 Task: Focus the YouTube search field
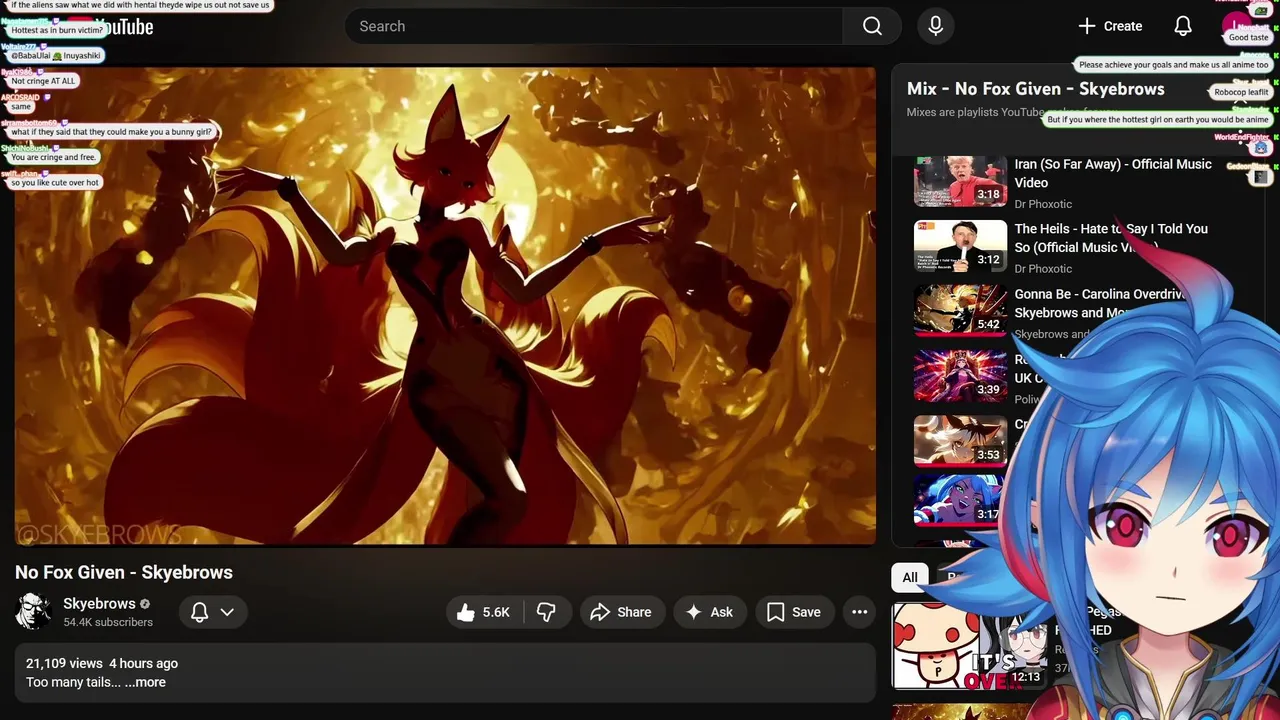coord(594,26)
